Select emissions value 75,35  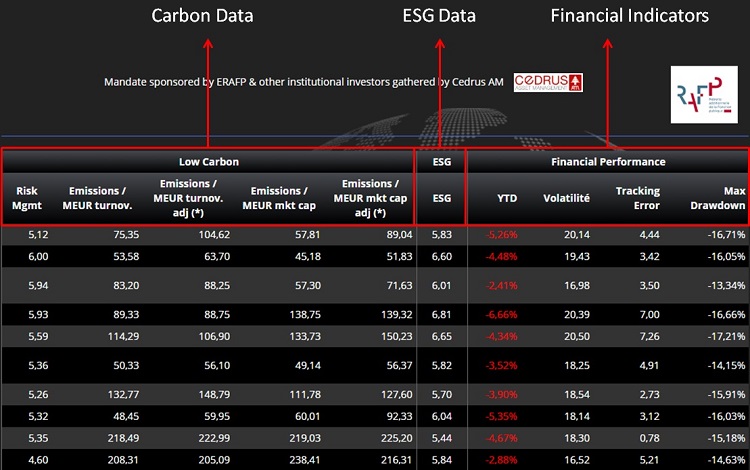pos(126,235)
